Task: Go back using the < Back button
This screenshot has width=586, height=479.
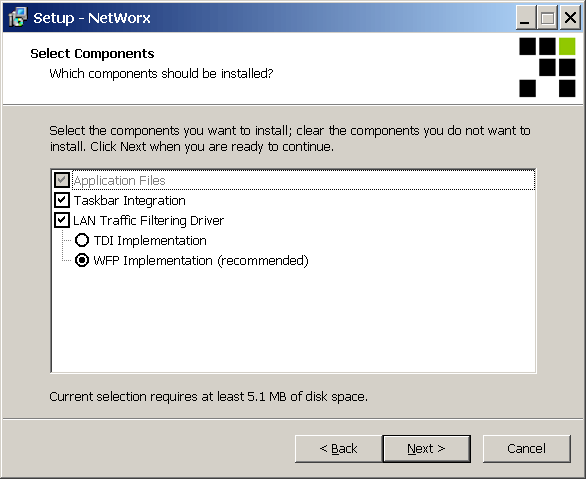Action: (339, 448)
